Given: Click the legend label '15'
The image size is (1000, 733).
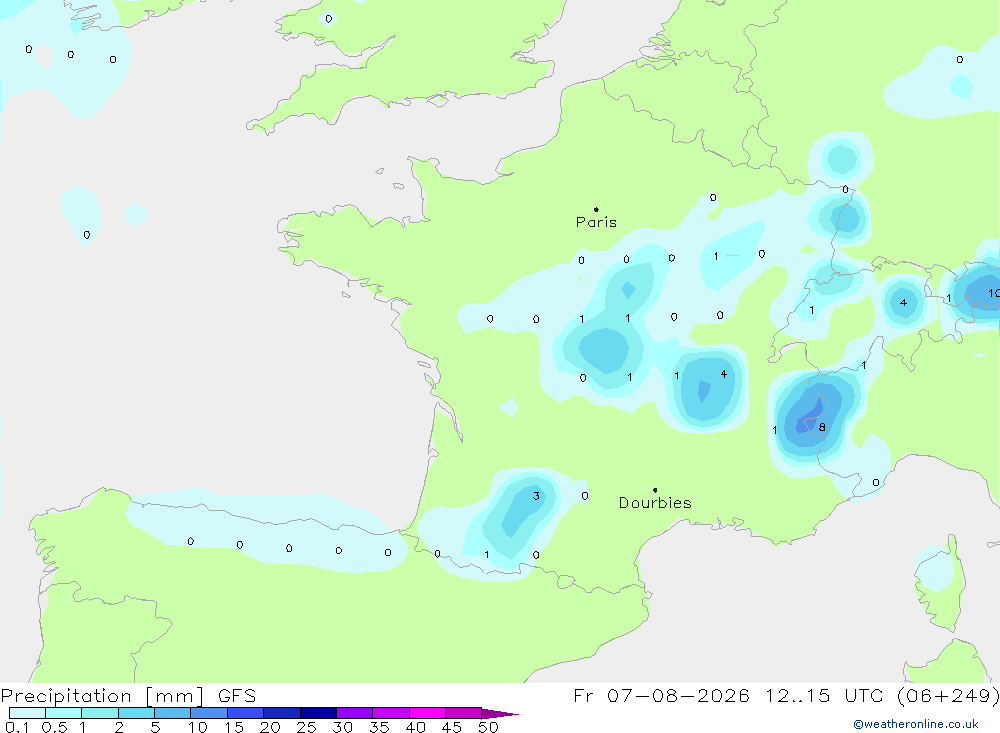Looking at the screenshot, I should coord(233,727).
